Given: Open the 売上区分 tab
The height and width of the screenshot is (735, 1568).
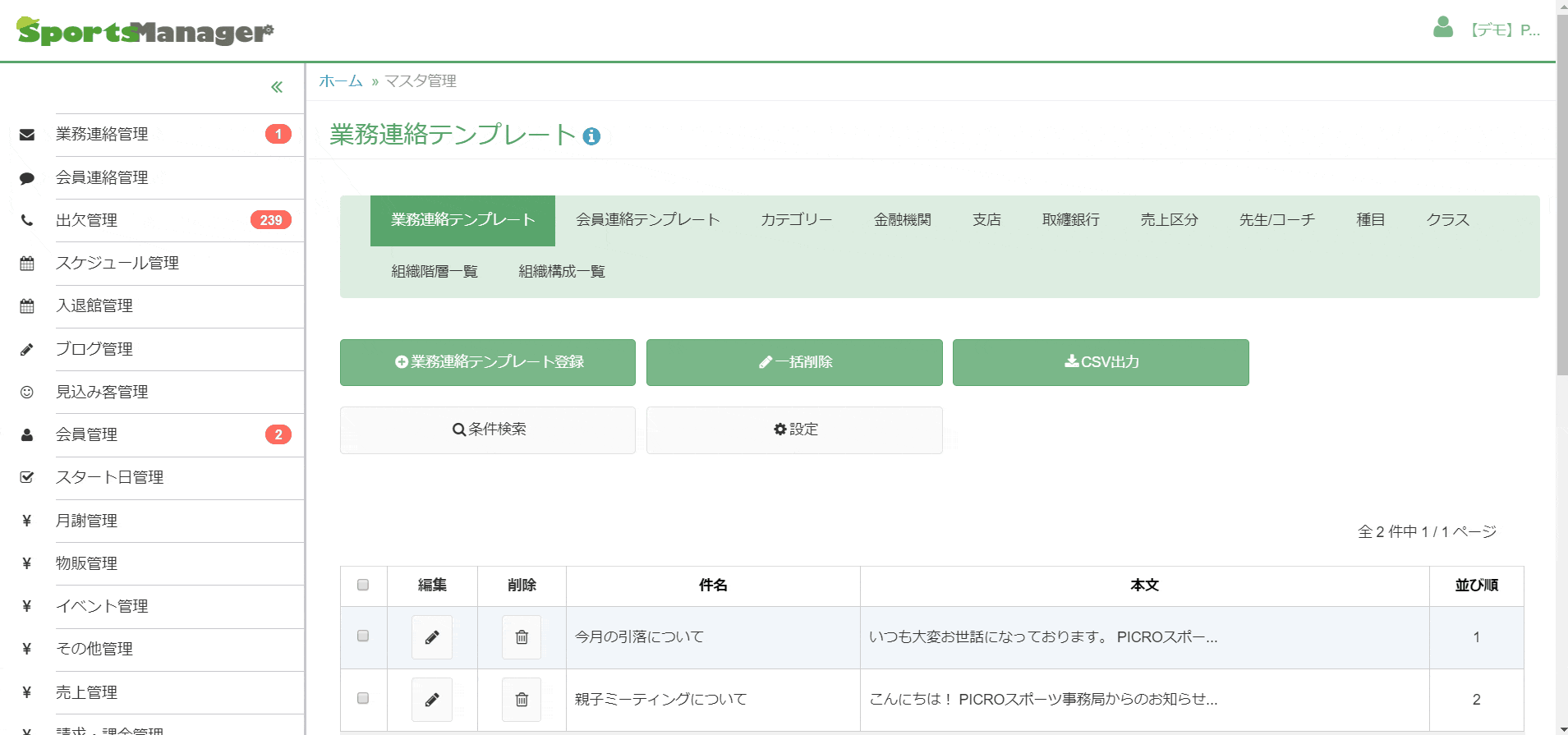Looking at the screenshot, I should 1170,220.
